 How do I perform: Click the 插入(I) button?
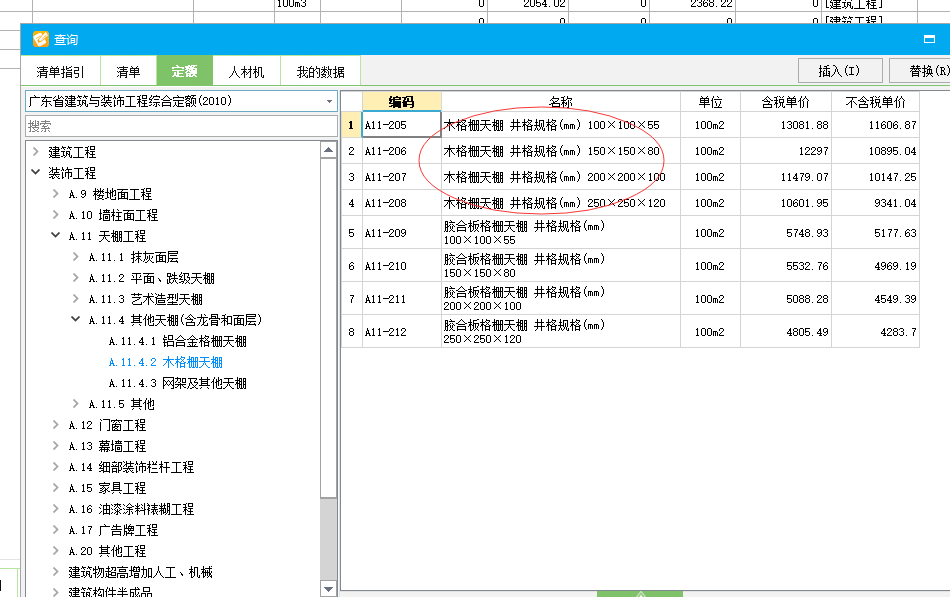[x=839, y=71]
